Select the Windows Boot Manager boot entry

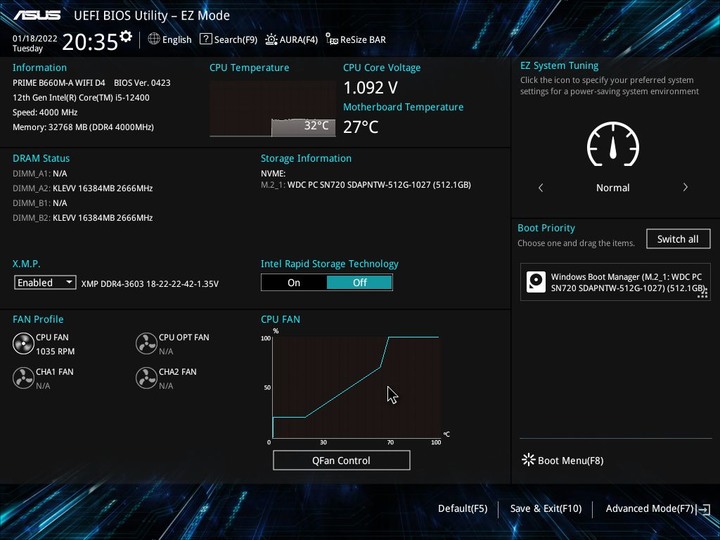(x=615, y=282)
